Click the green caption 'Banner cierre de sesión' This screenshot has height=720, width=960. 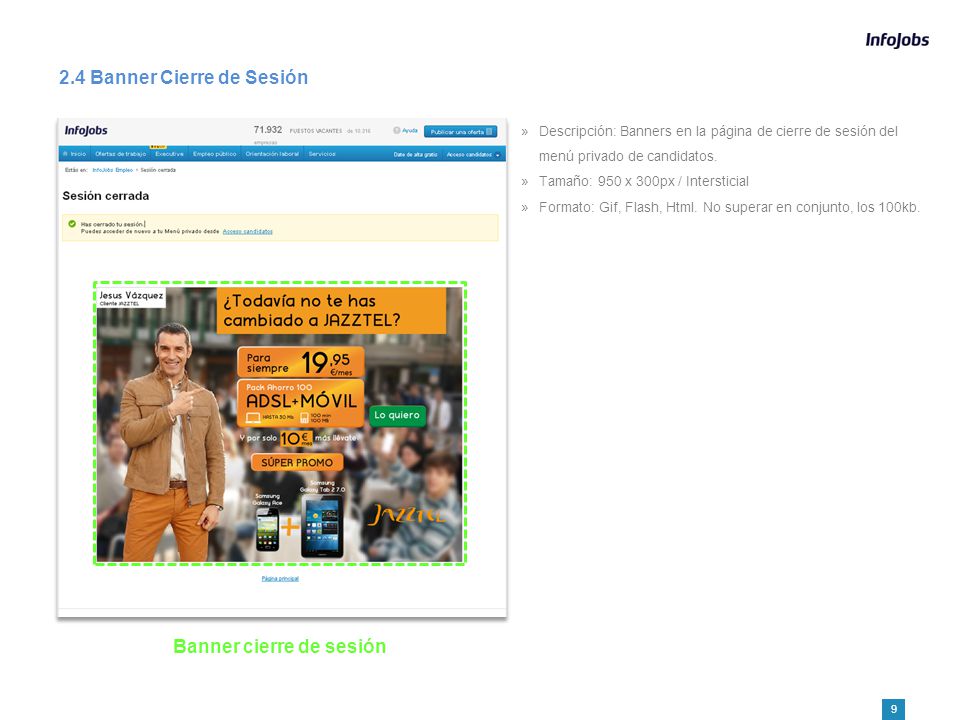pos(280,646)
